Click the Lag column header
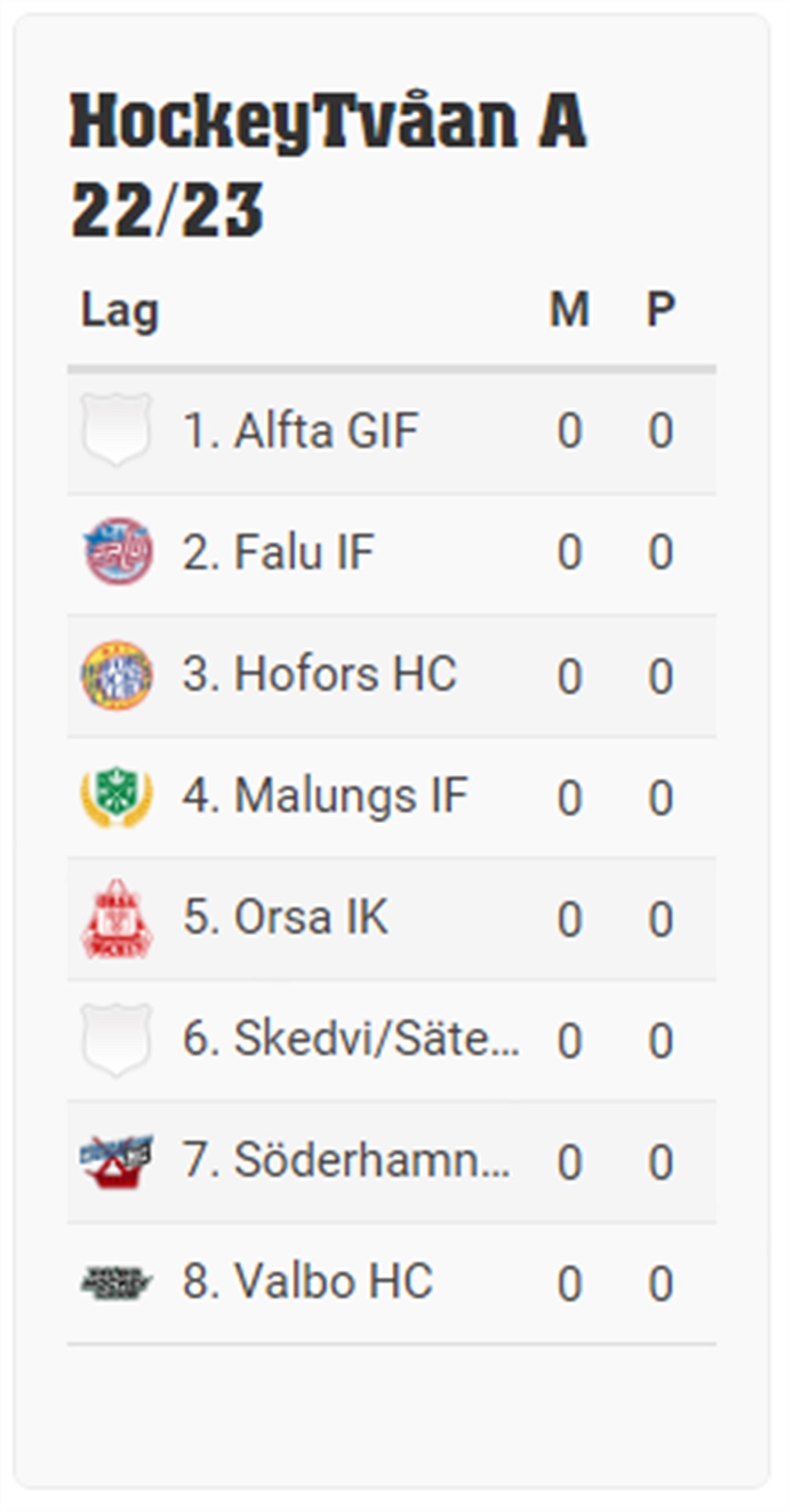The width and height of the screenshot is (790, 1512). 120,310
